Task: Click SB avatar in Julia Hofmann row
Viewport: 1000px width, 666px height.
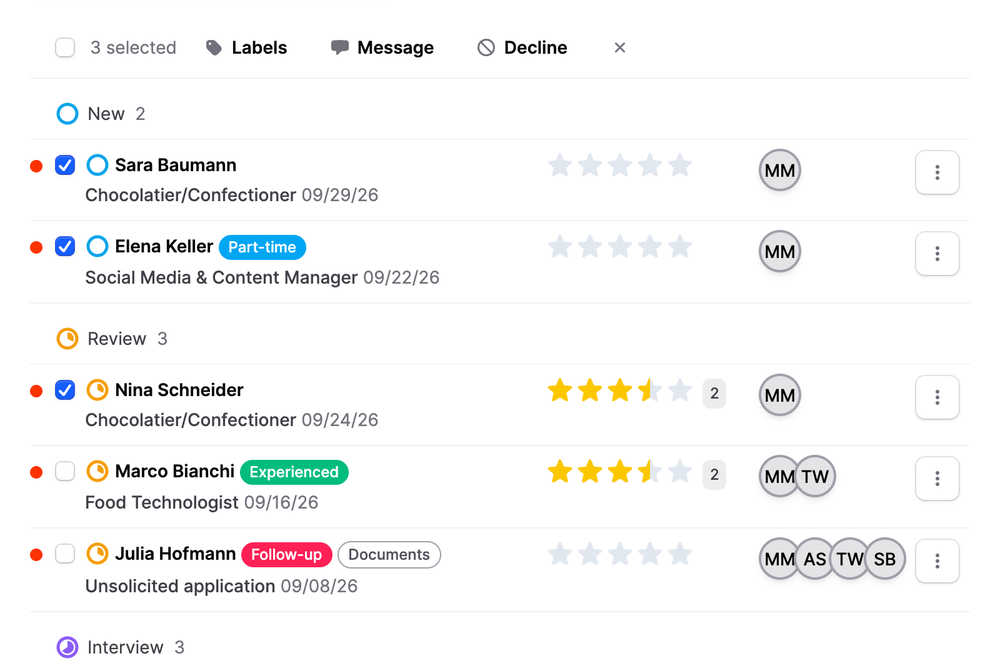Action: (x=886, y=559)
